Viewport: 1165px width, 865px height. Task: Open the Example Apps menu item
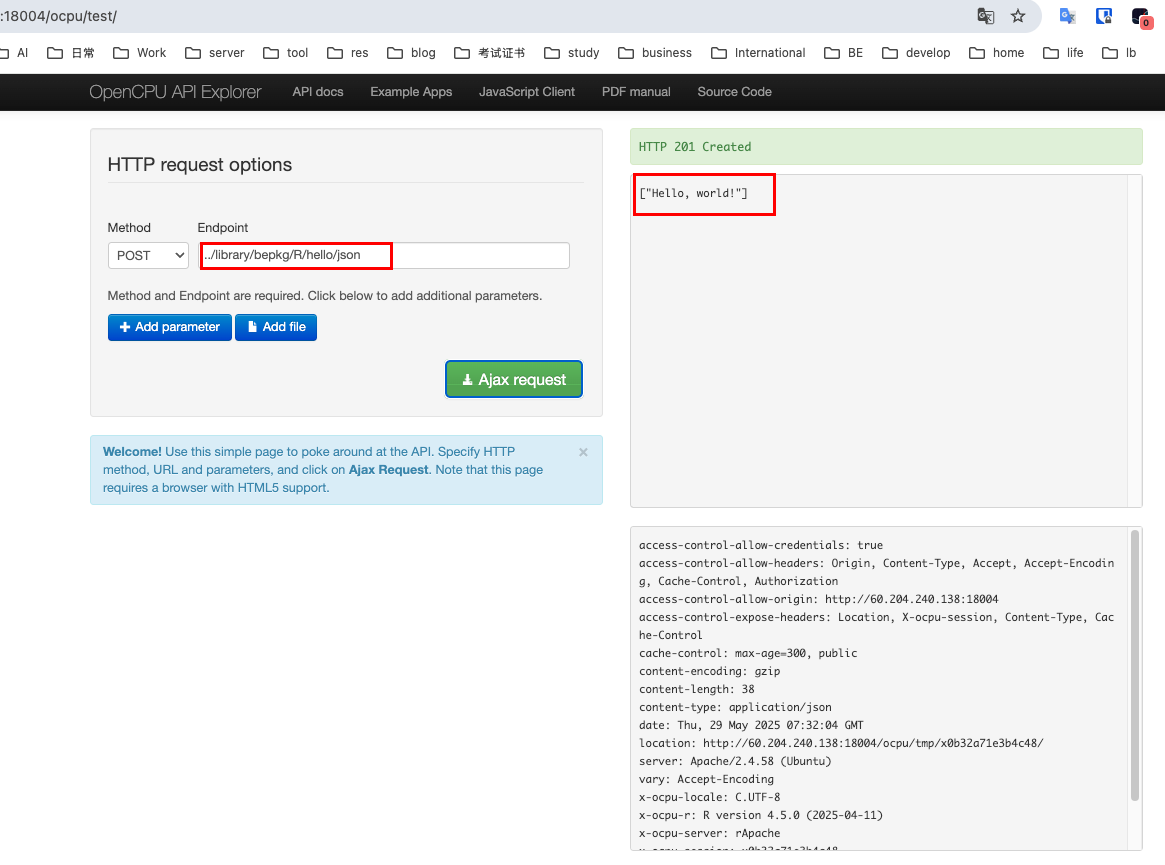(x=411, y=92)
